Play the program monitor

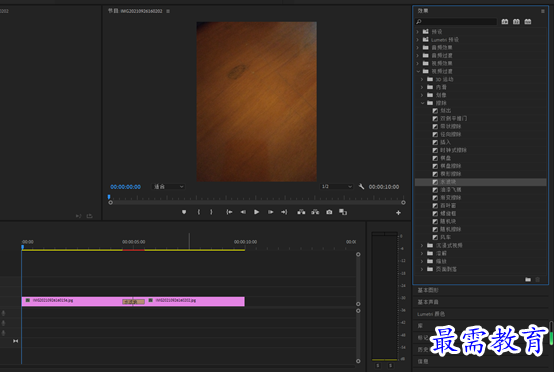pos(257,212)
